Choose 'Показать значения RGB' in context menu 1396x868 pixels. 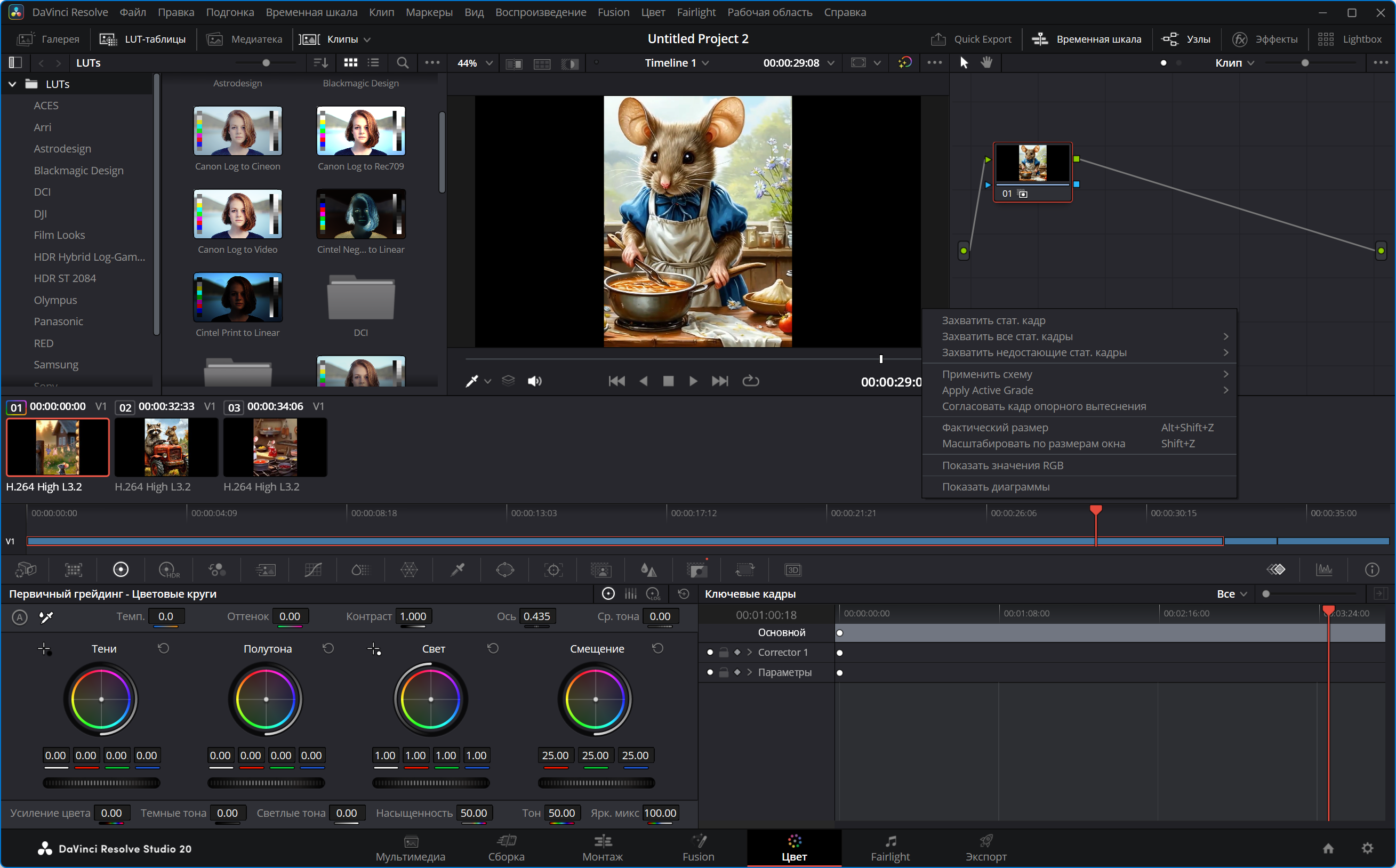[x=1002, y=465]
